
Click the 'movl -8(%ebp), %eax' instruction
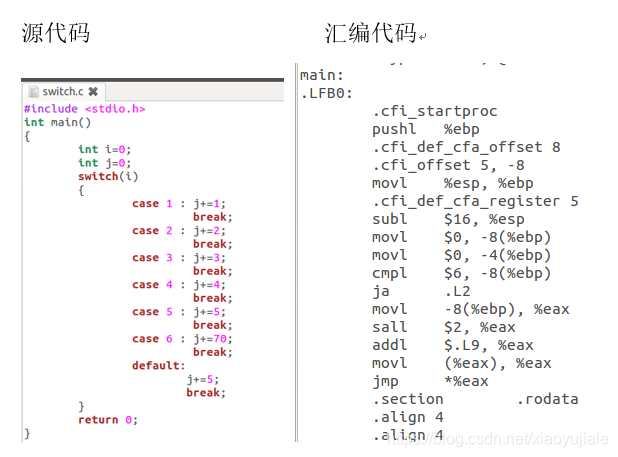coord(471,309)
